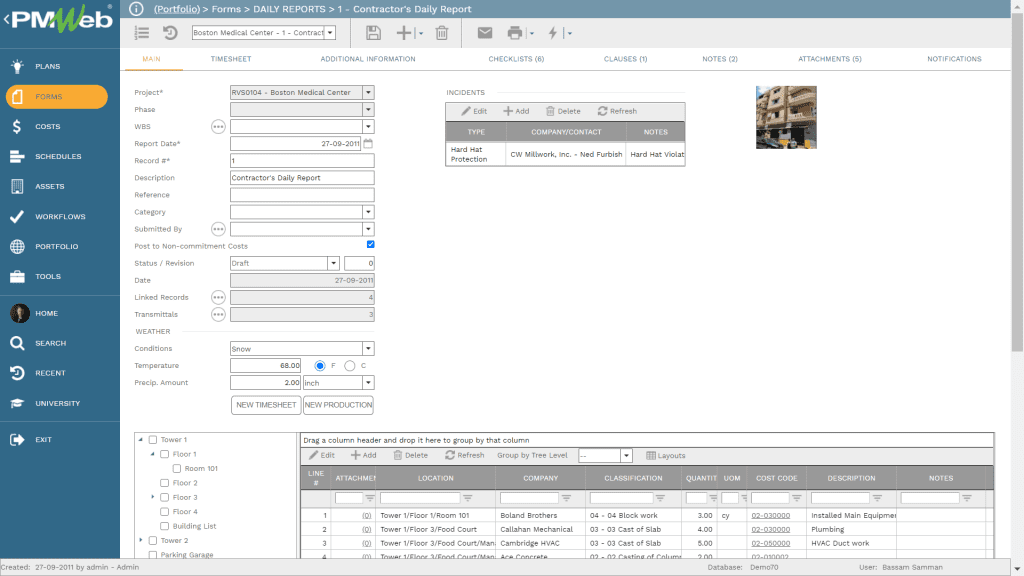Click the New Production button
Screen dimensions: 1024x576
pos(338,405)
